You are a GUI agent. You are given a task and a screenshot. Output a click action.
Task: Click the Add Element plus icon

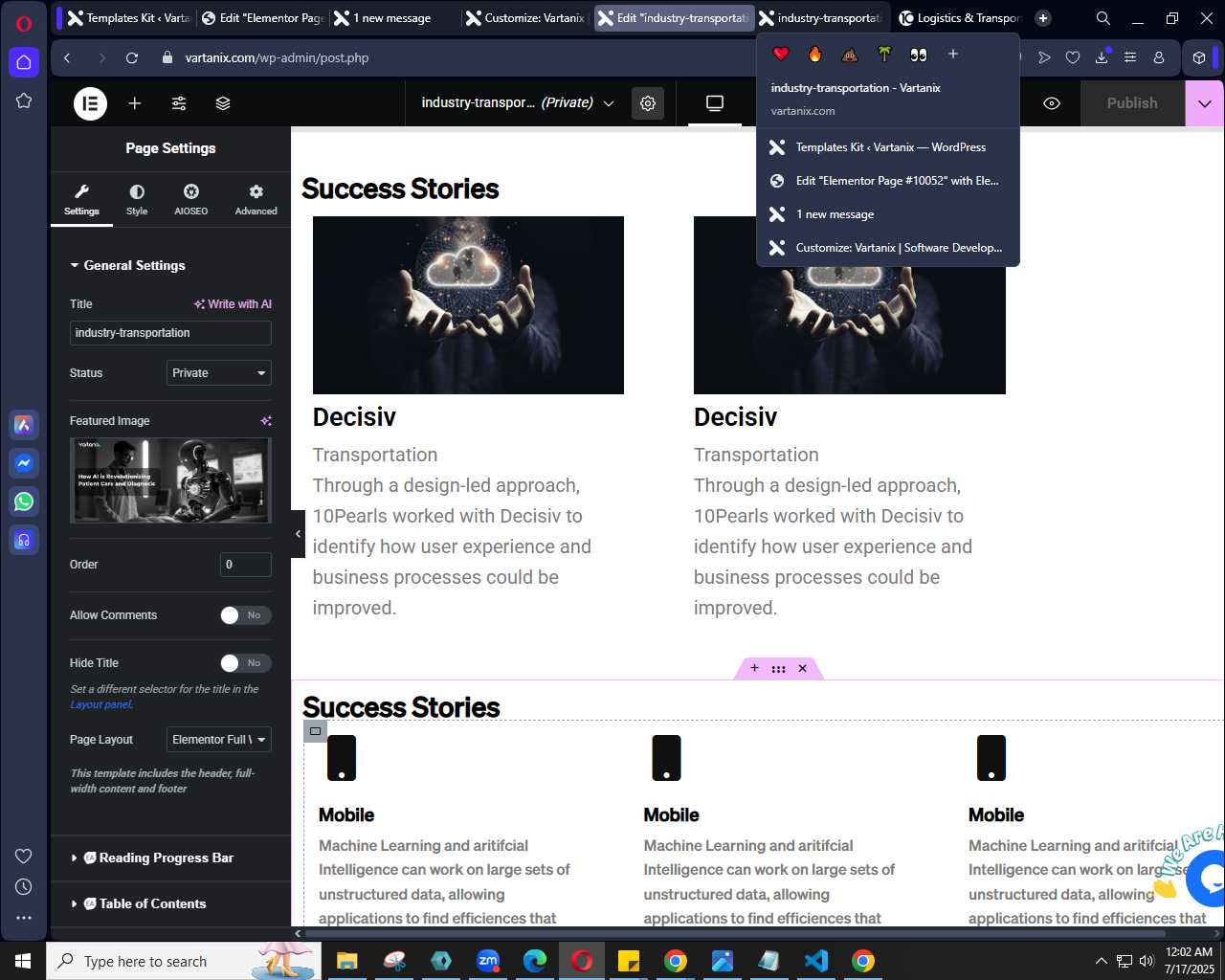click(135, 103)
